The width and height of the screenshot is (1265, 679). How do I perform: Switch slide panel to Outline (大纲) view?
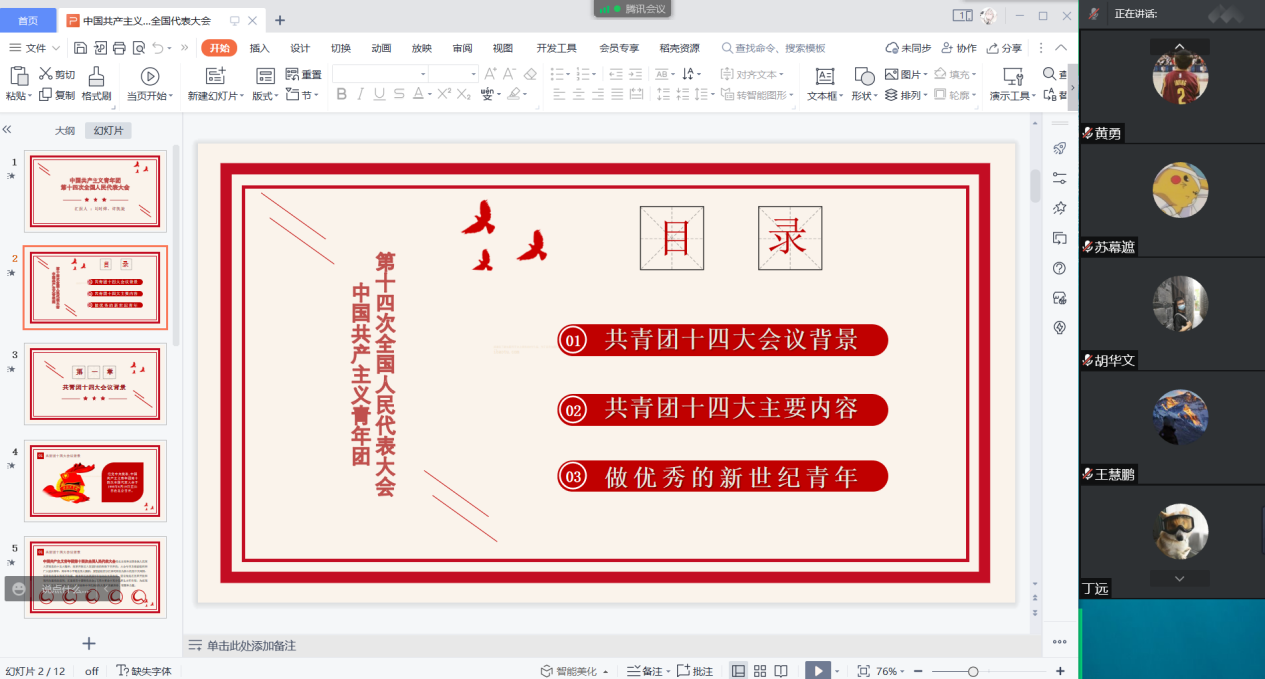(64, 130)
